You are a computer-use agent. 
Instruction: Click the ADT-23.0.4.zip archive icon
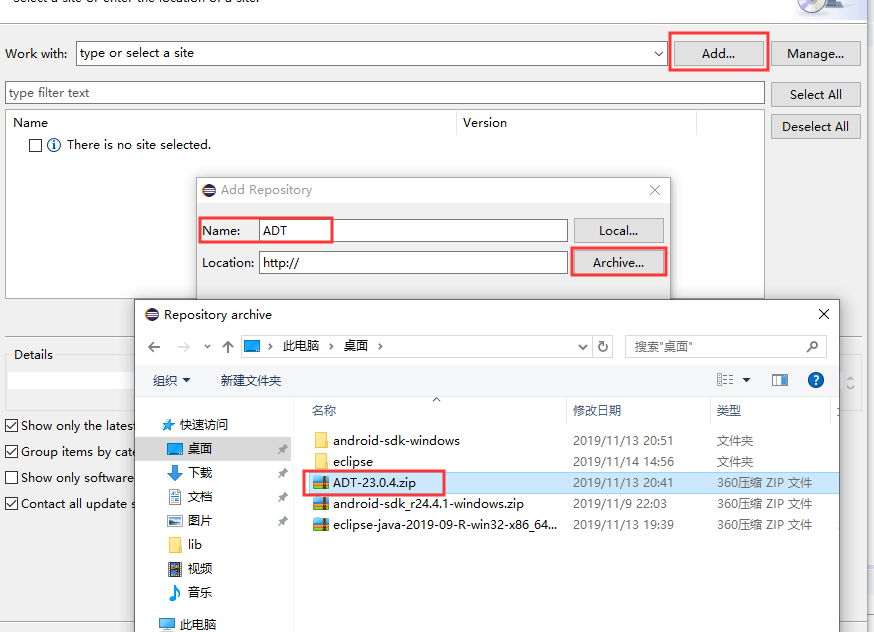pyautogui.click(x=321, y=483)
